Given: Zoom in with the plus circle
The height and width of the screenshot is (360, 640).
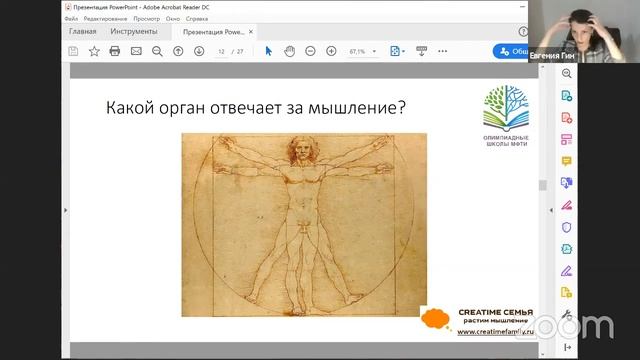Looking at the screenshot, I should (331, 51).
